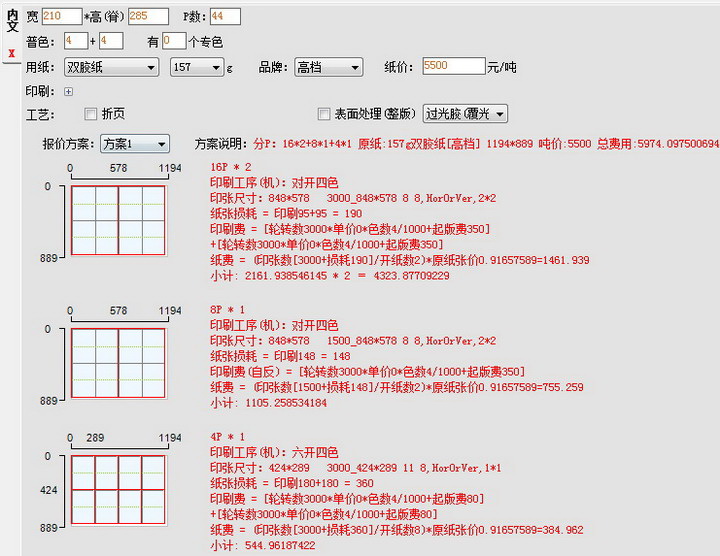The image size is (720, 556).
Task: Click the 纸费 line ending in 1461.939
Action: coord(399,260)
